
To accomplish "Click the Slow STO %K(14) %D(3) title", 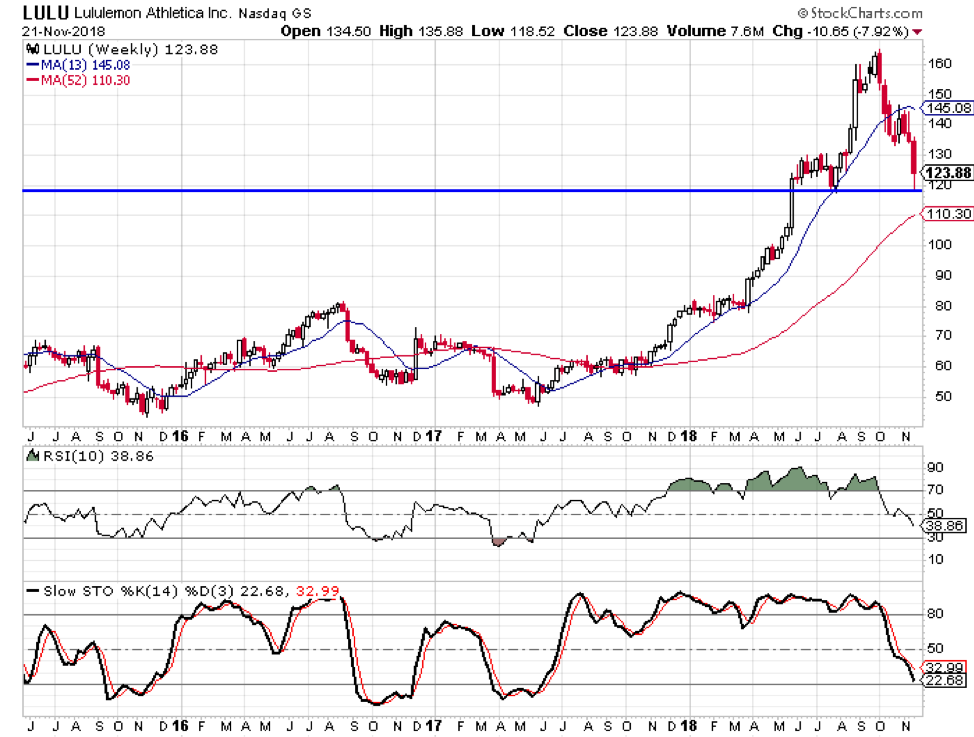I will point(139,591).
